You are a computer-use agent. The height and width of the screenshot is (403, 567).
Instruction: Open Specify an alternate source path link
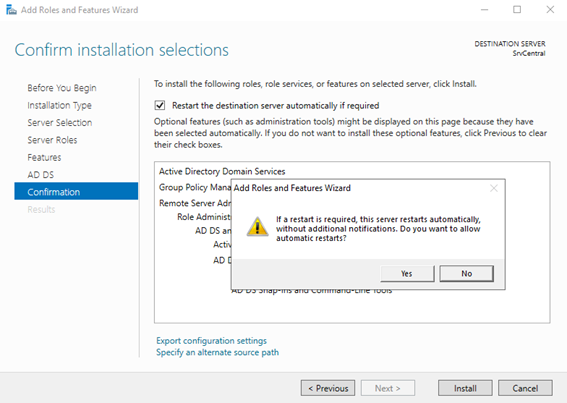coord(217,352)
